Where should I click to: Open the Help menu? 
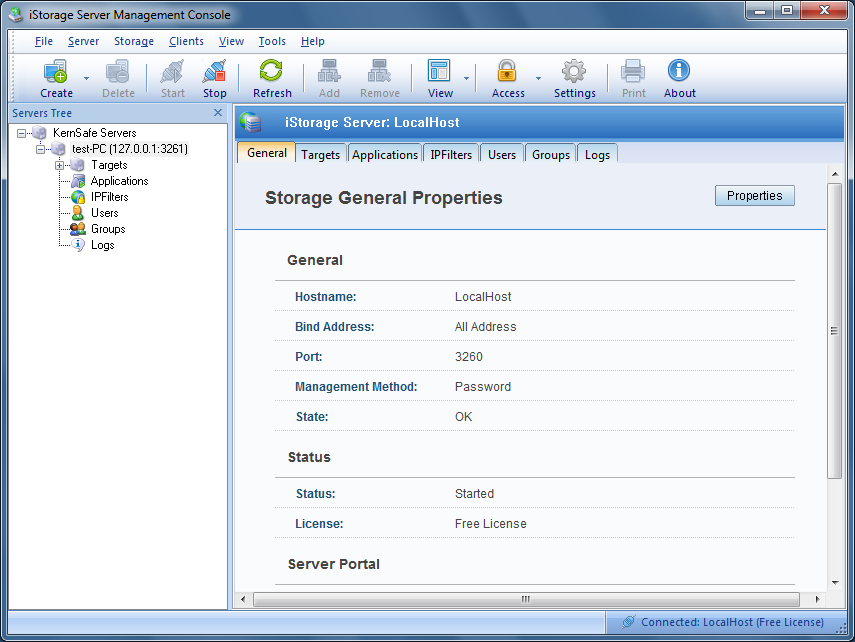pyautogui.click(x=312, y=41)
